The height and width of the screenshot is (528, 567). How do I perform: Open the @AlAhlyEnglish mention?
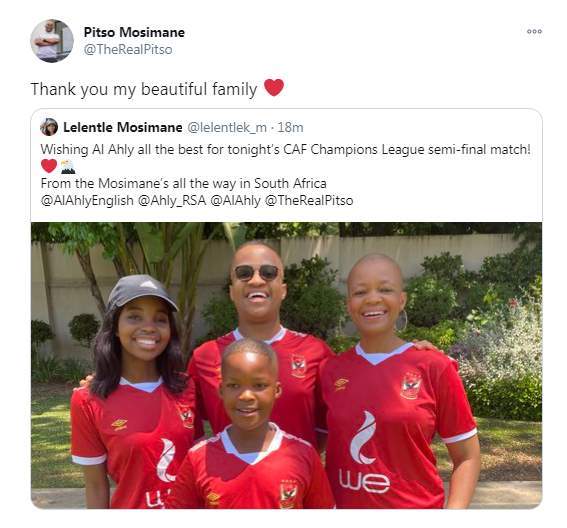click(x=87, y=200)
